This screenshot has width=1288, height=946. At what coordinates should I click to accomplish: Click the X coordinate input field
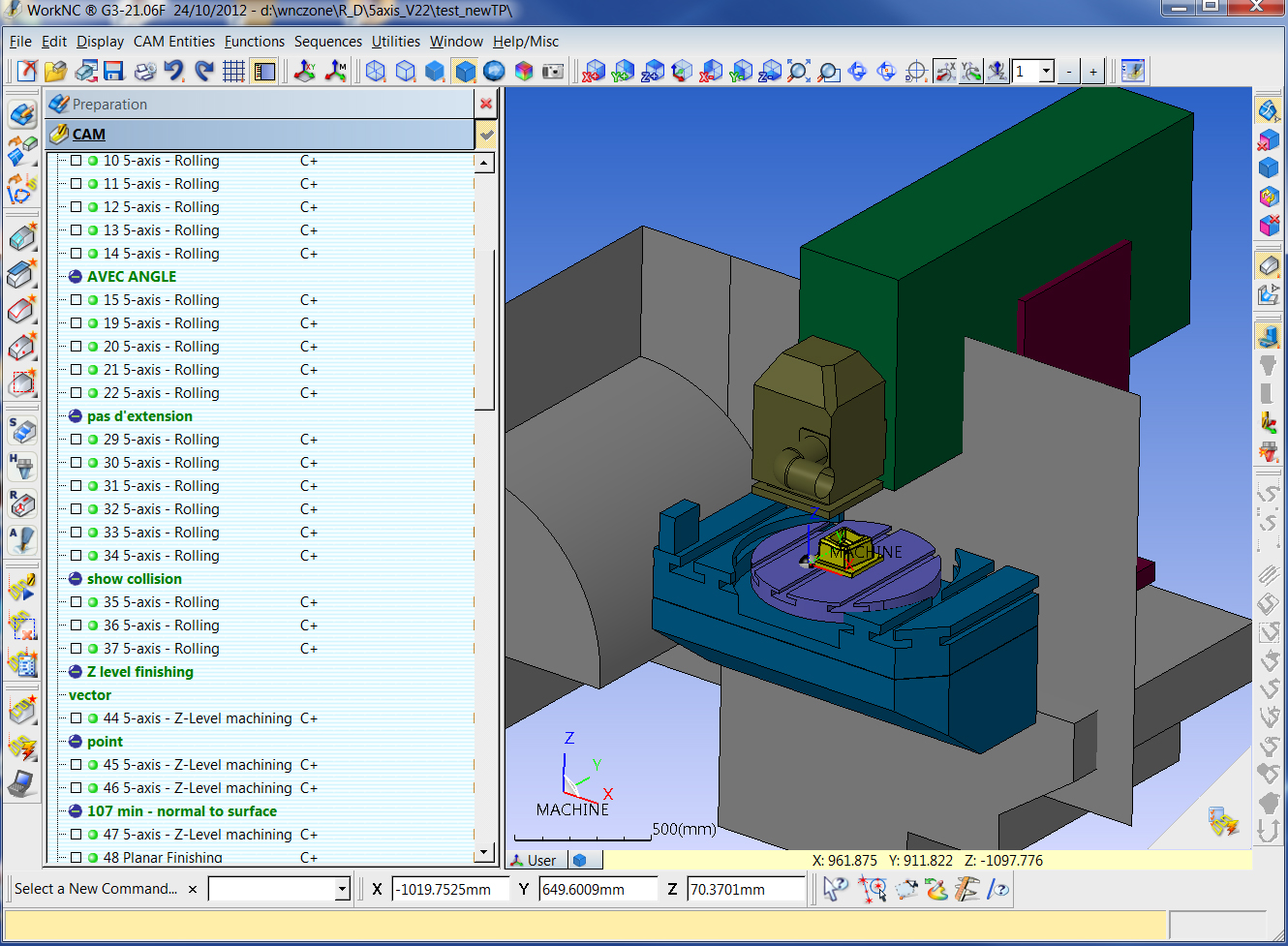450,889
